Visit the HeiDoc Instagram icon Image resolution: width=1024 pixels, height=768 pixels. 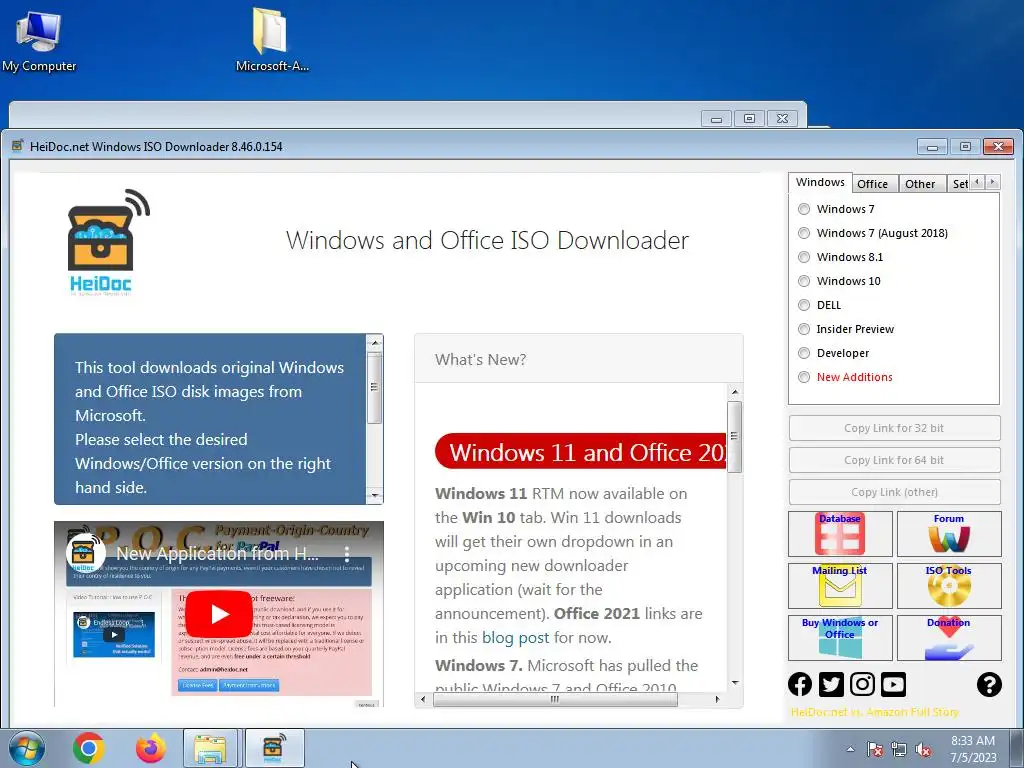[x=862, y=684]
